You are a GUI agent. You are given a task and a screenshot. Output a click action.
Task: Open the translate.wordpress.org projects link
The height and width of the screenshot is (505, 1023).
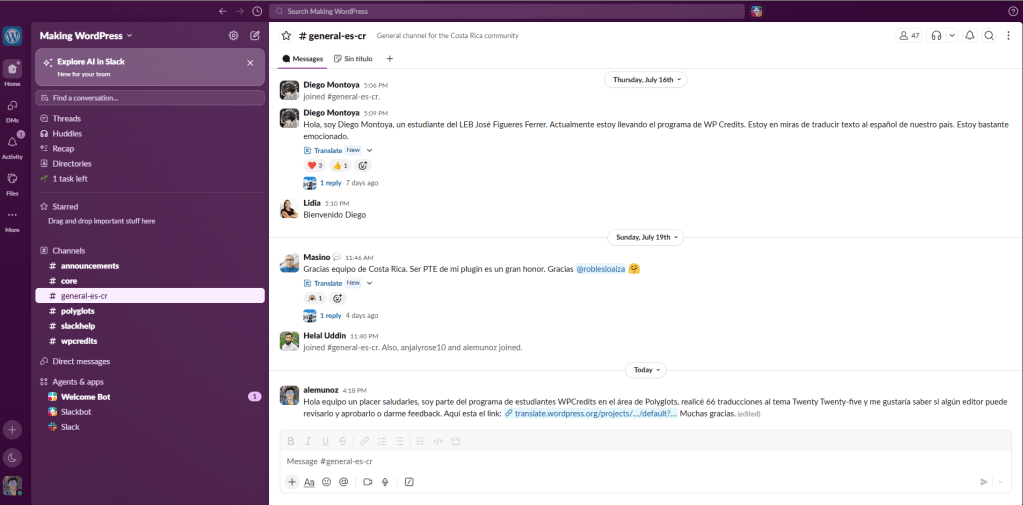point(590,414)
